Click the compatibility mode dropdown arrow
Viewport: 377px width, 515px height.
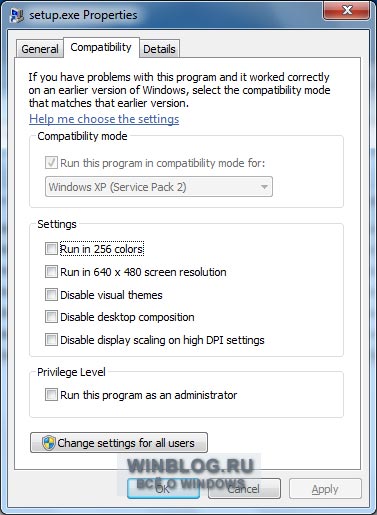click(x=264, y=187)
